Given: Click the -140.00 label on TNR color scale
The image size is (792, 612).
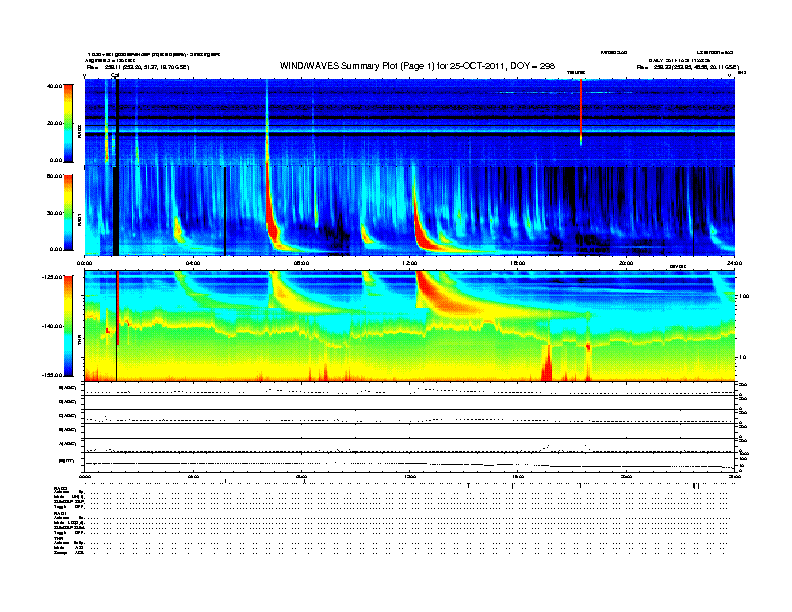Looking at the screenshot, I should coord(53,326).
